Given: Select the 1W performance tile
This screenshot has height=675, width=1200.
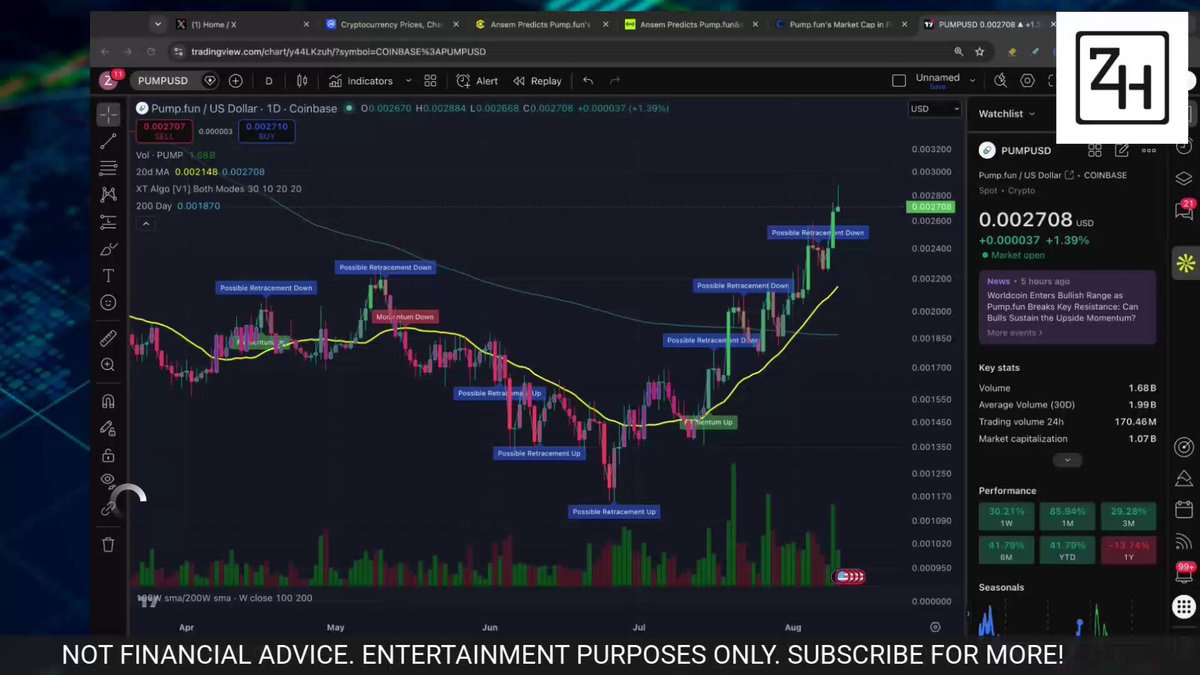Looking at the screenshot, I should pyautogui.click(x=1006, y=517).
